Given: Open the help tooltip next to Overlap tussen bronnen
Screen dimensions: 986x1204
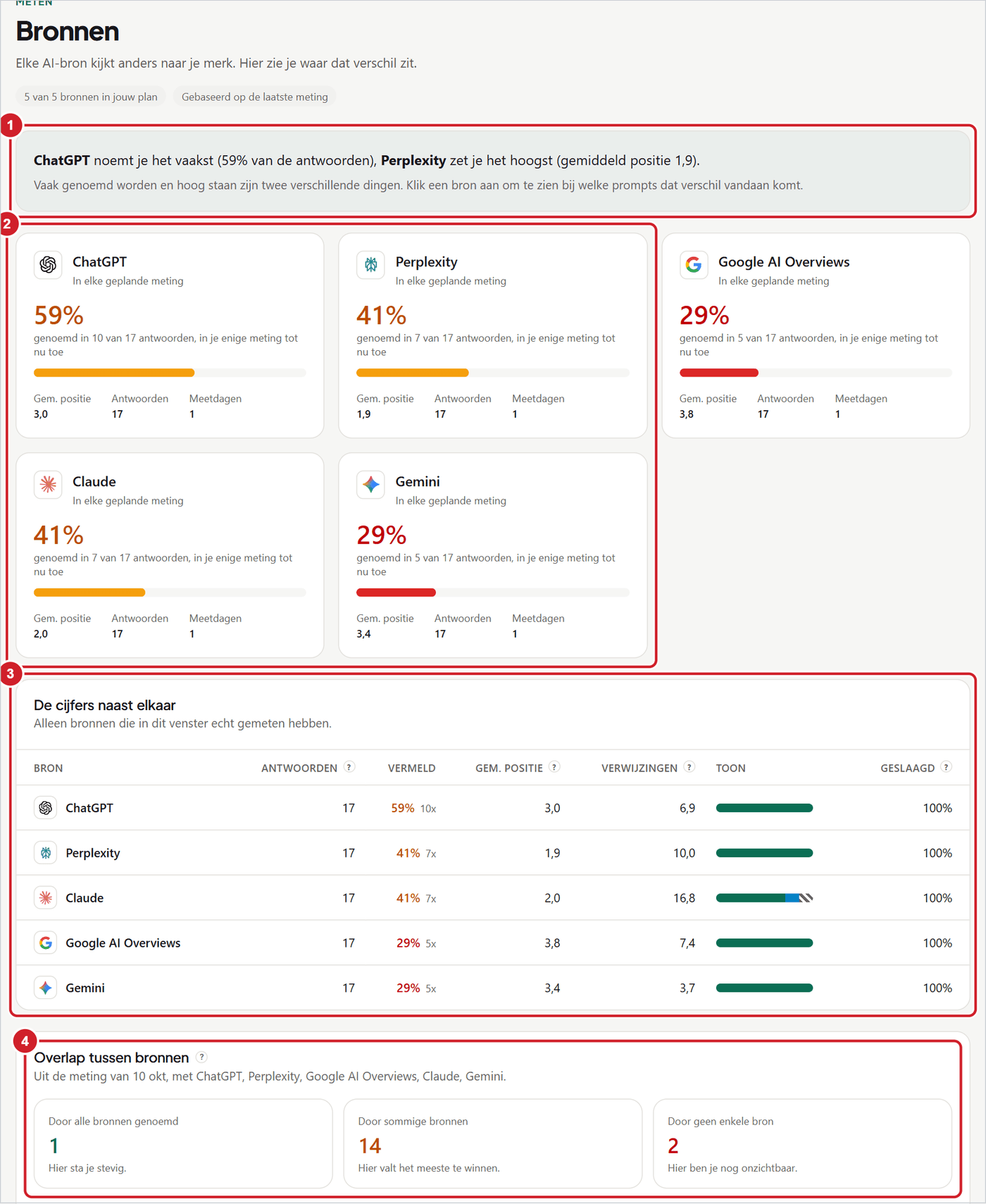Looking at the screenshot, I should click(202, 1057).
